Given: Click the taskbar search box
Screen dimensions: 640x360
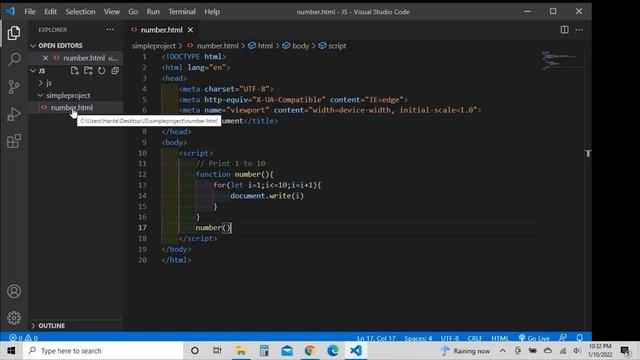Looking at the screenshot, I should [103, 351].
